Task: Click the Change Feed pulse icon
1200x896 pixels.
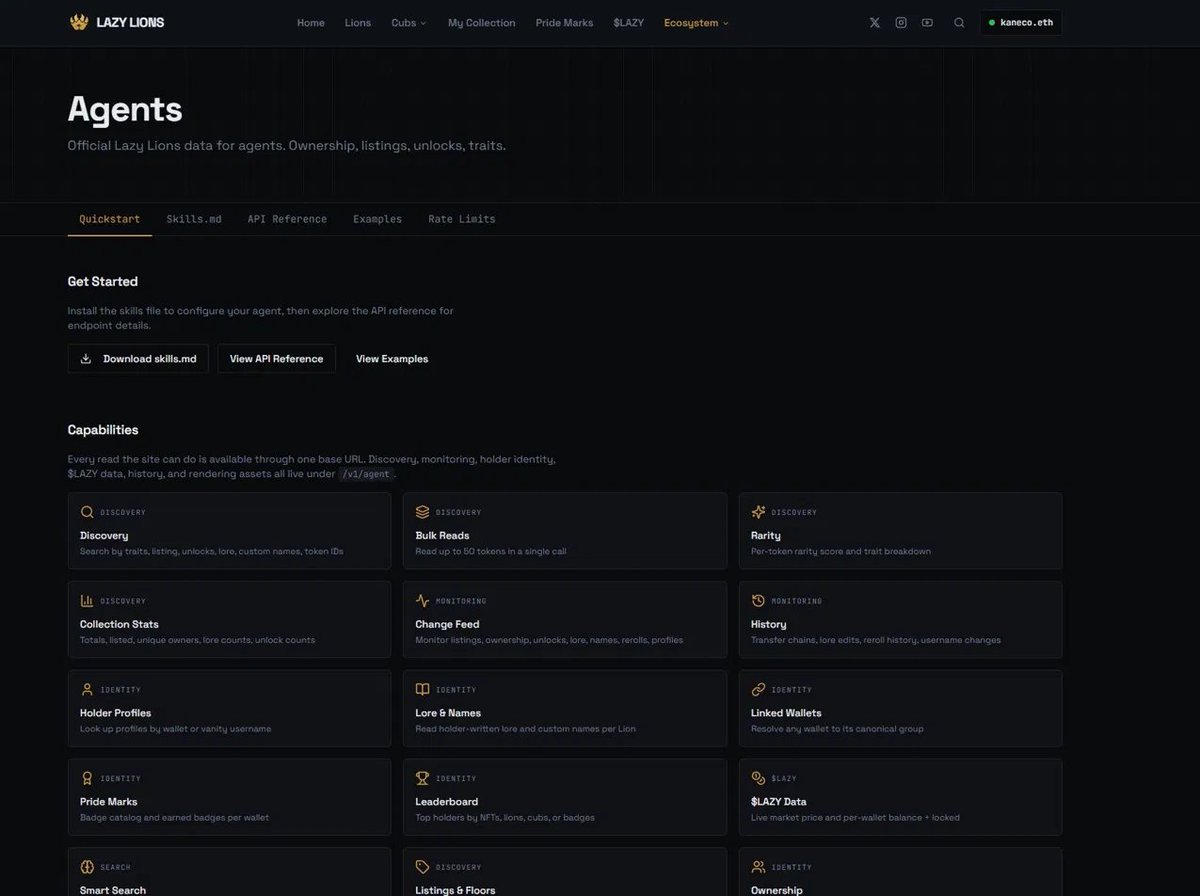Action: pyautogui.click(x=422, y=601)
